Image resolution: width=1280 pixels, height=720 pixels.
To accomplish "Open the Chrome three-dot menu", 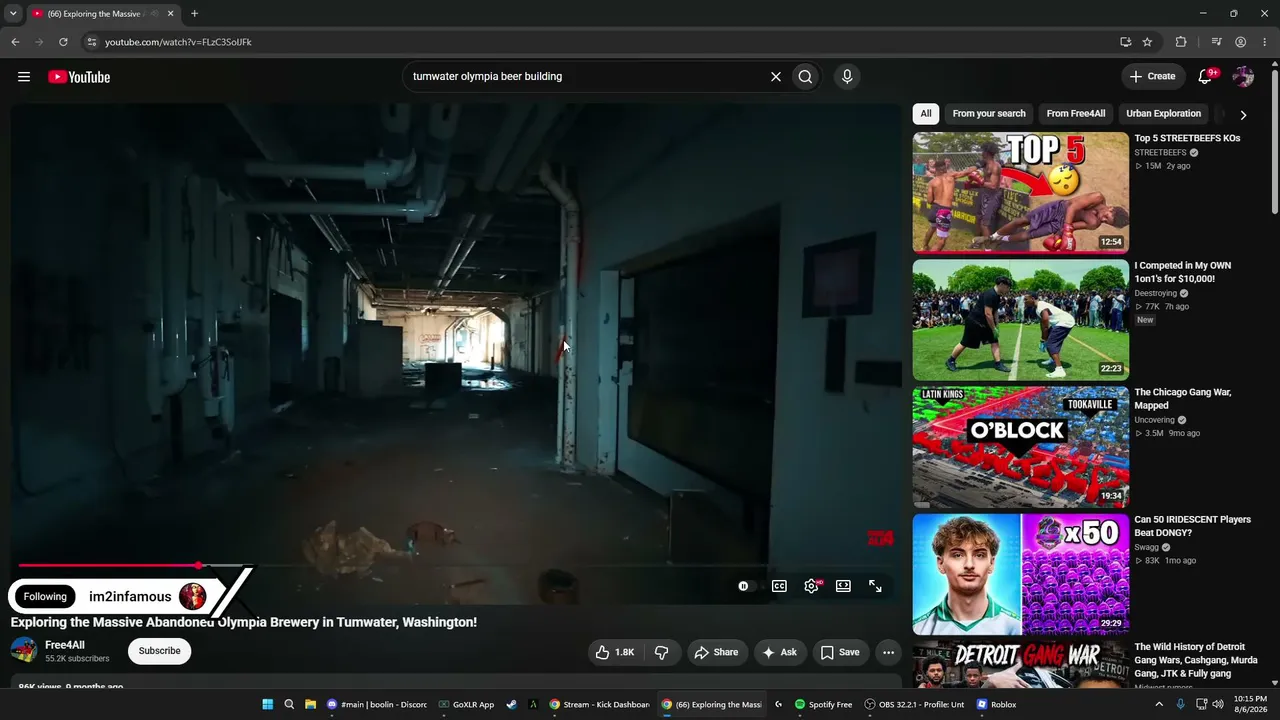I will point(1265,42).
